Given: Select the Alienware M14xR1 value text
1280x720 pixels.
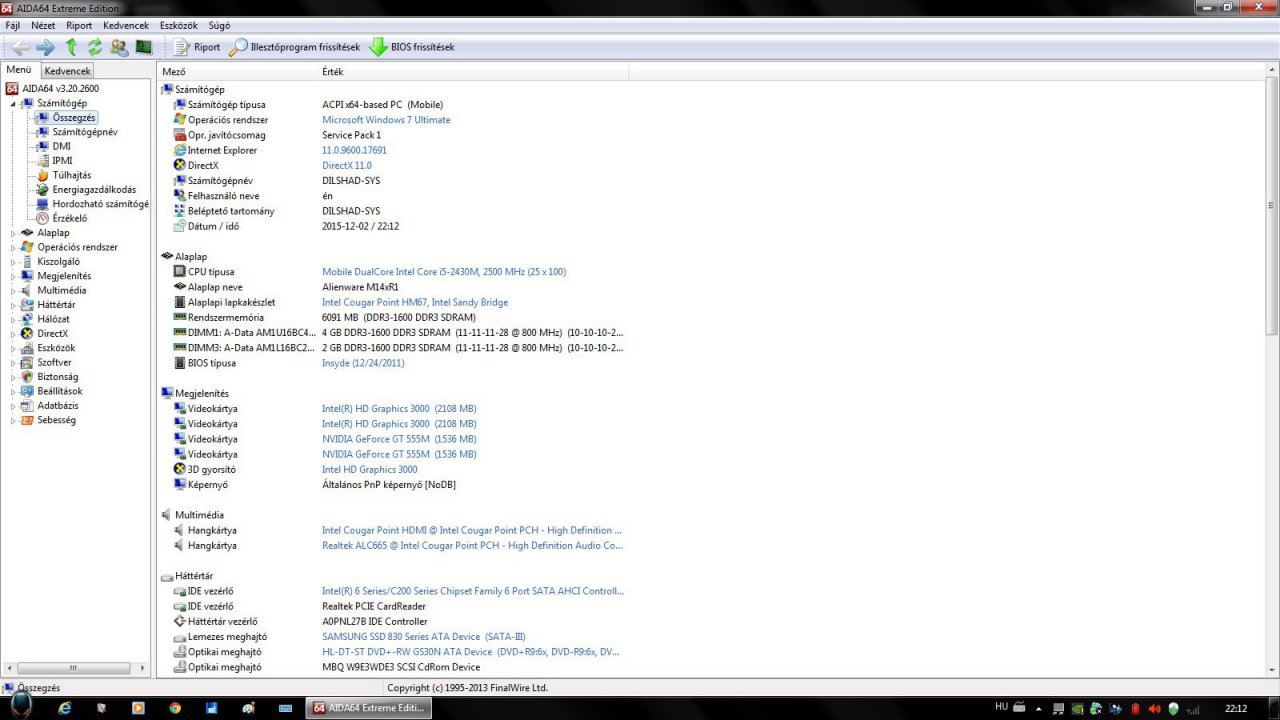Looking at the screenshot, I should 362,287.
